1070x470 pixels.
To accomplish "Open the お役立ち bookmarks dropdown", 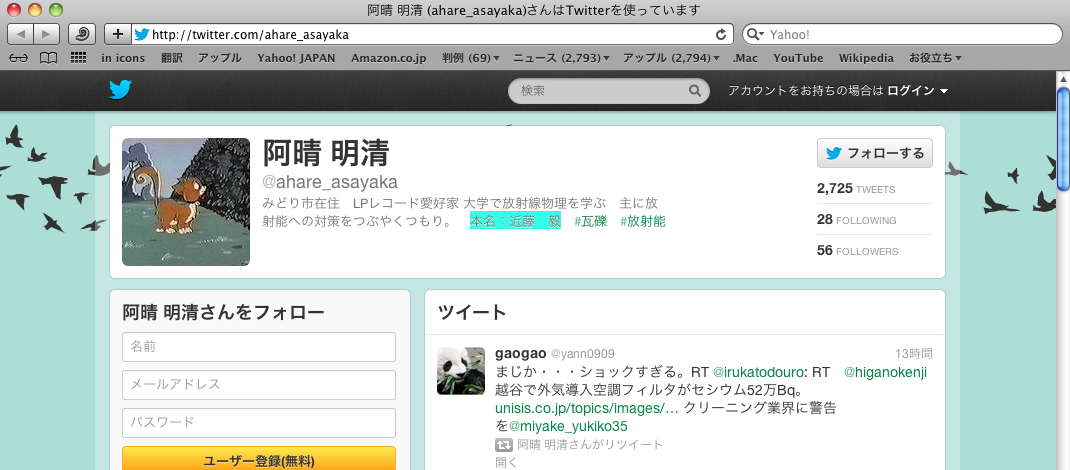I will click(935, 58).
